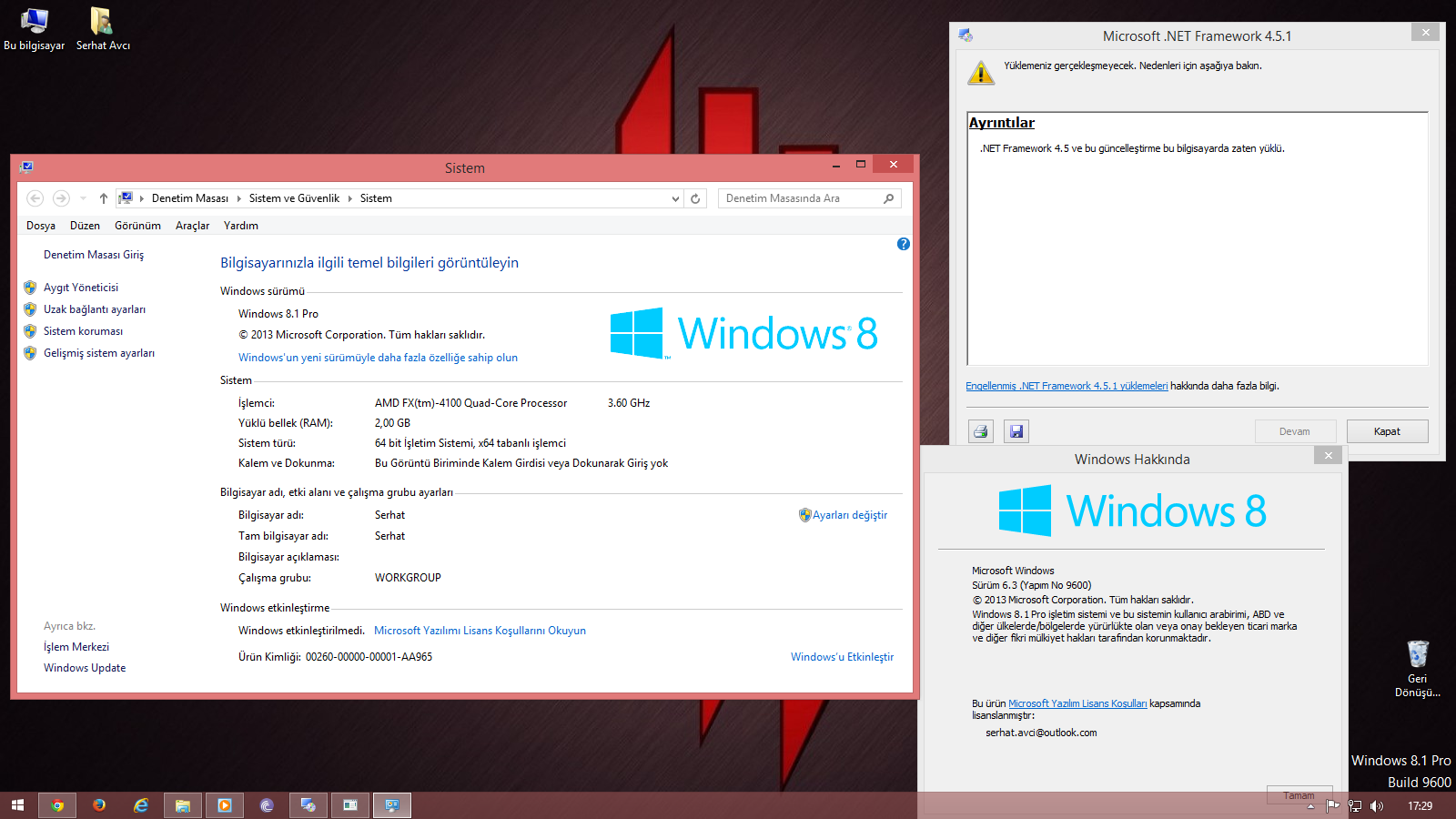Image resolution: width=1456 pixels, height=819 pixels.
Task: Click the Sistem window title bar icon
Action: (26, 167)
